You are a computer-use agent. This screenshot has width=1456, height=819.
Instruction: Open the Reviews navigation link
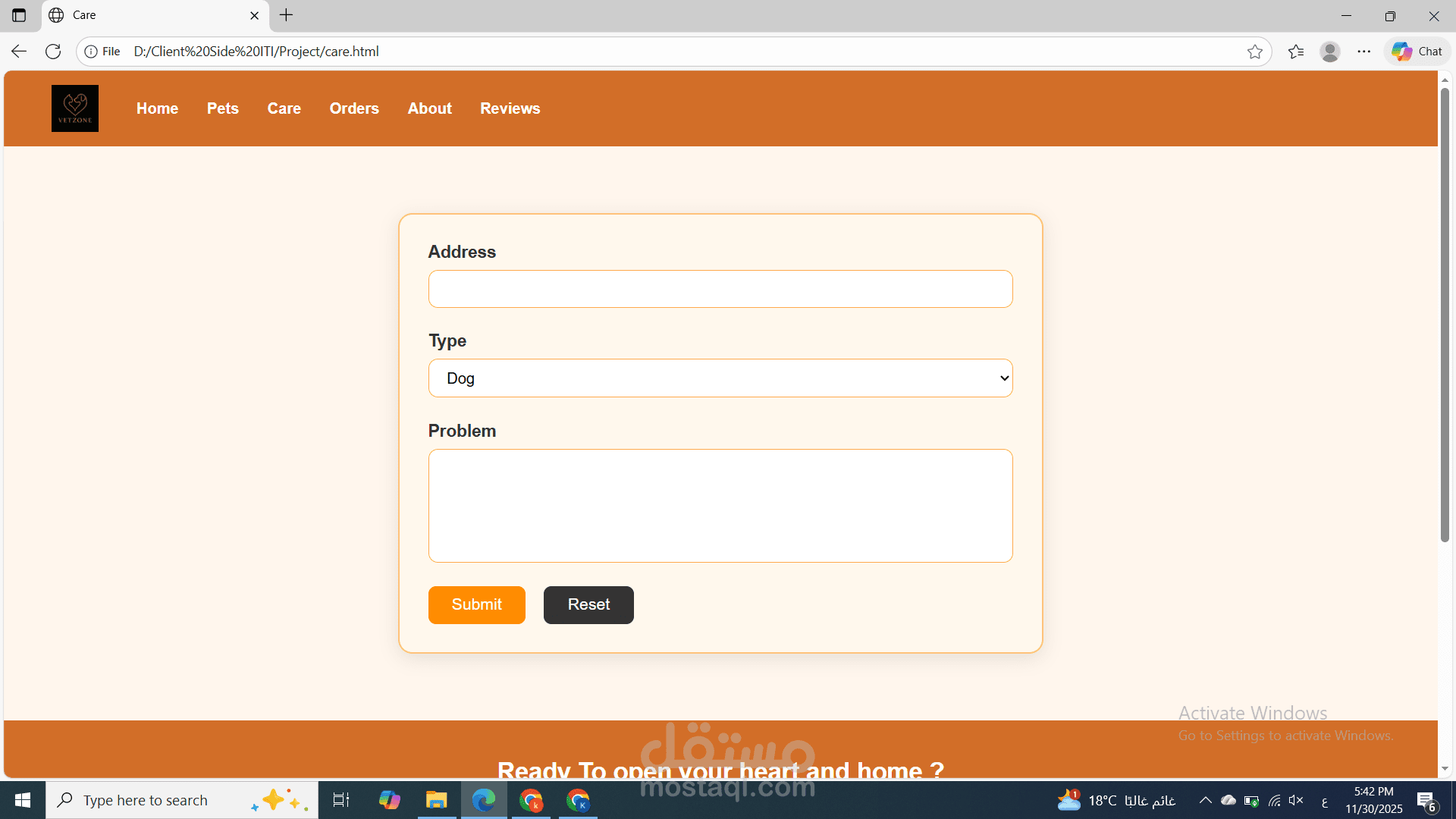[x=510, y=108]
